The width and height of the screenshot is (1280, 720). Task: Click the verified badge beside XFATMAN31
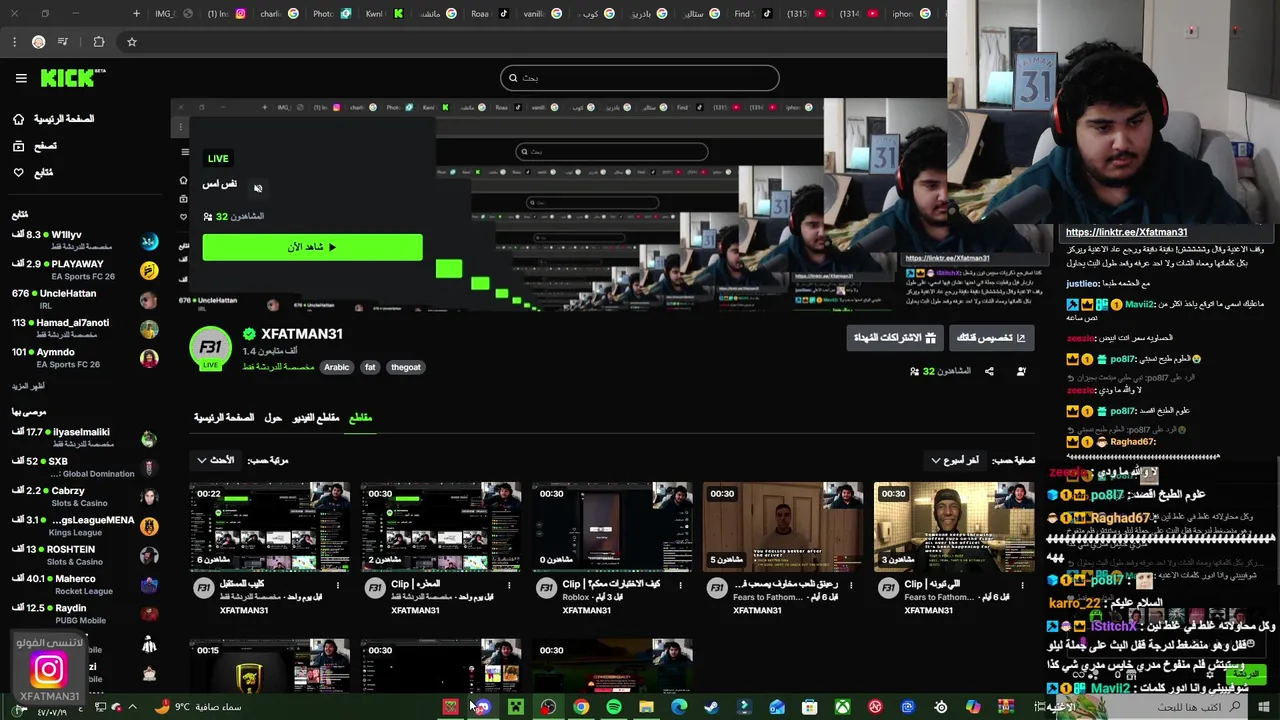point(249,334)
